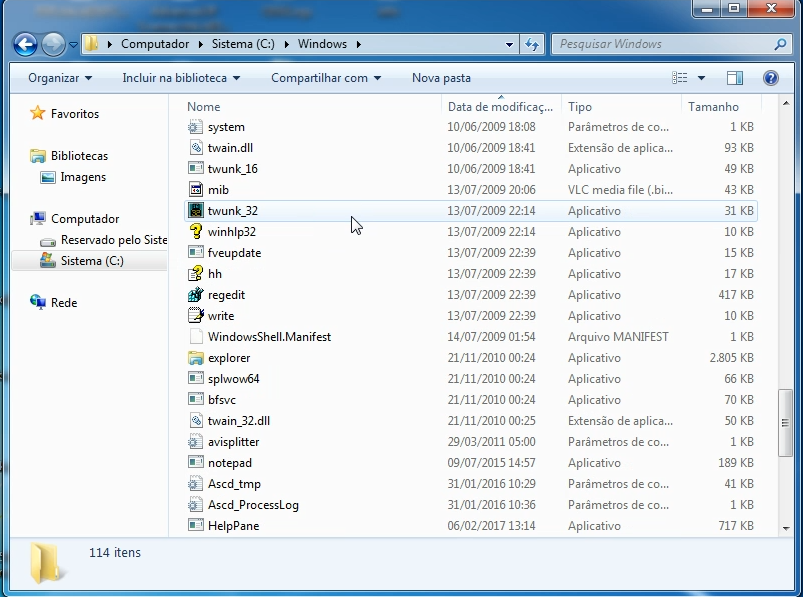Click the 2.805 KB size of explorer

(x=731, y=357)
